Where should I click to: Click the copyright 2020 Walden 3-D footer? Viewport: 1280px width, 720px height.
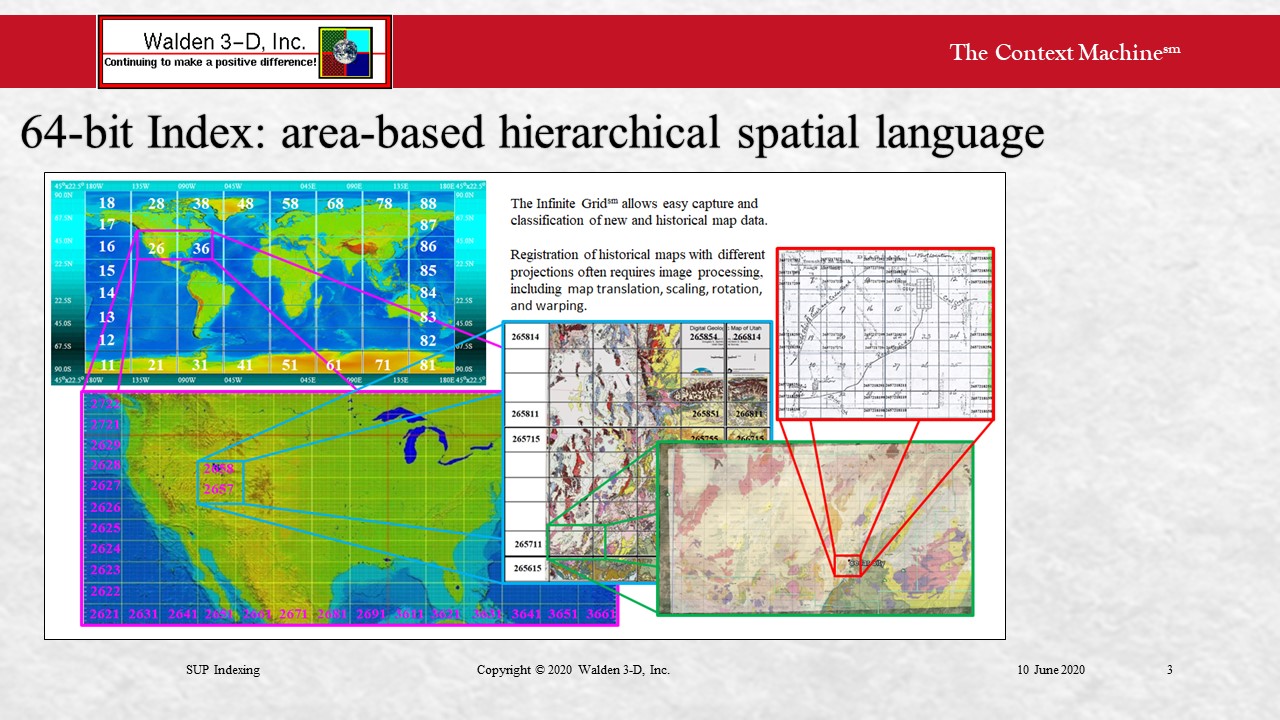point(573,670)
